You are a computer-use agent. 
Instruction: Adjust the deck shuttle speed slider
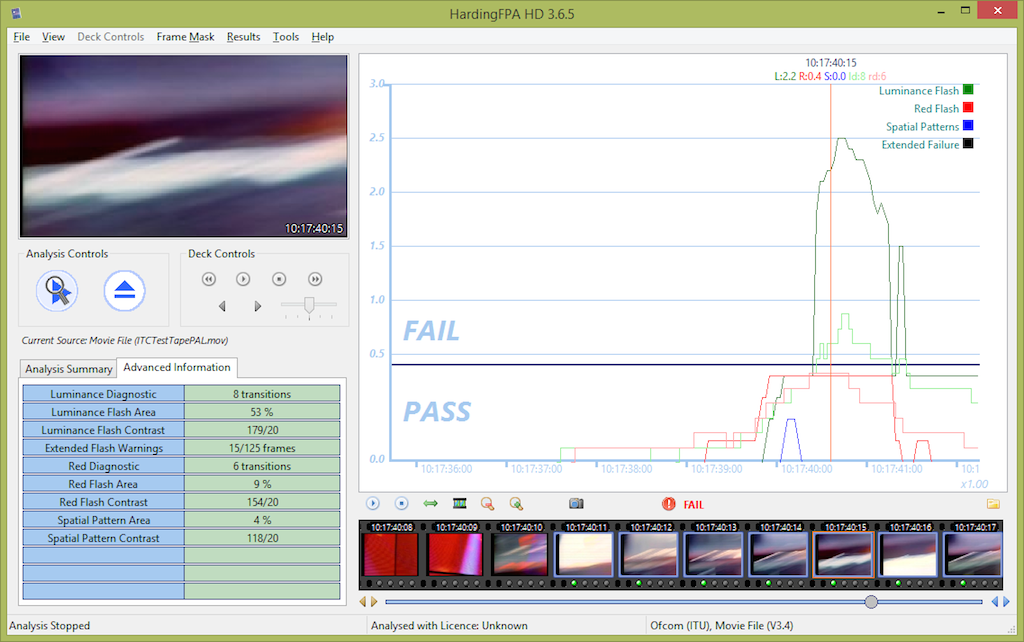click(x=309, y=304)
